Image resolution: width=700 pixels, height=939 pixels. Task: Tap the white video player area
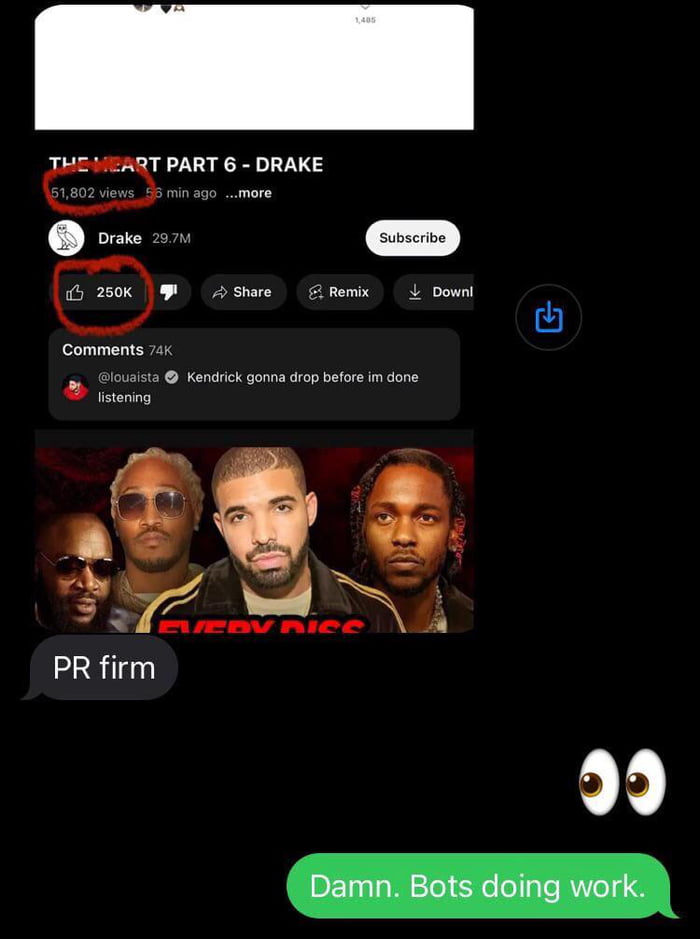[254, 67]
